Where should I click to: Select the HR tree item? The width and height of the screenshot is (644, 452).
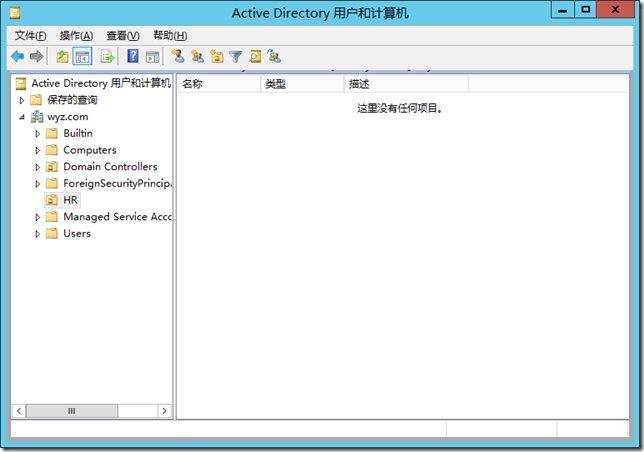[70, 200]
